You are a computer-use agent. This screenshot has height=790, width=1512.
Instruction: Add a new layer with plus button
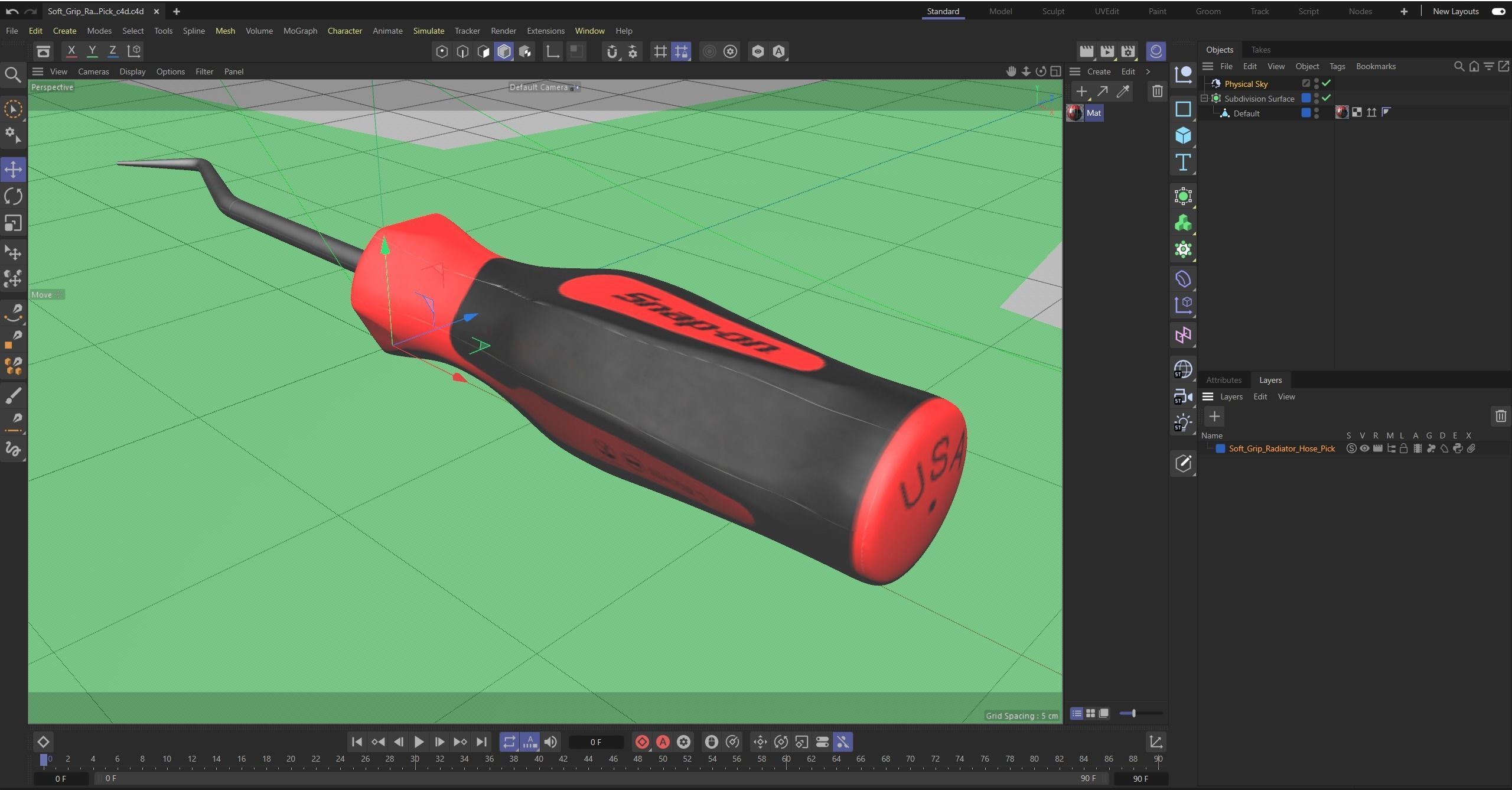coord(1214,417)
